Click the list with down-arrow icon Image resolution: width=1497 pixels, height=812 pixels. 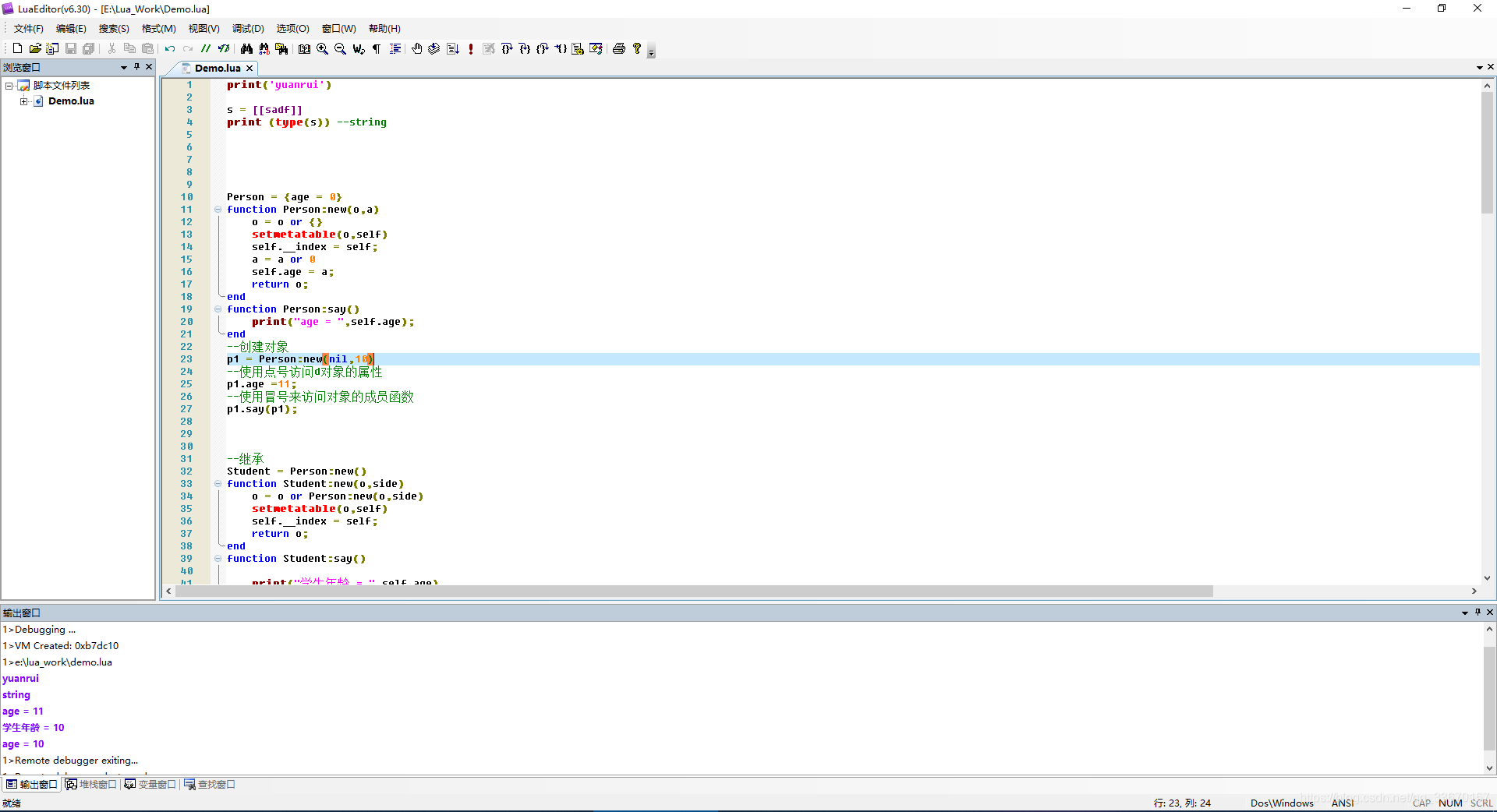point(453,48)
